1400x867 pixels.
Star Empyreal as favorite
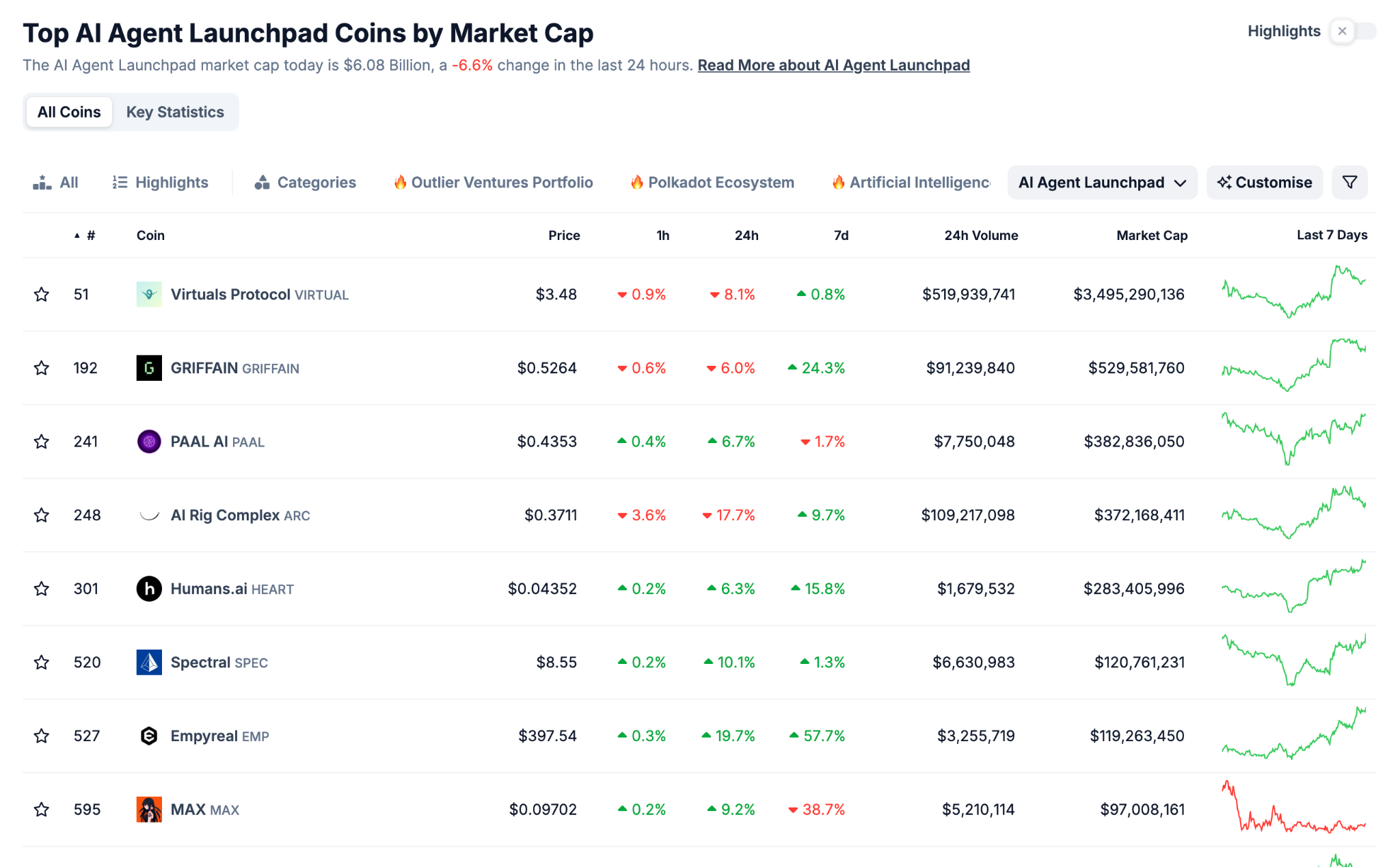click(x=42, y=736)
